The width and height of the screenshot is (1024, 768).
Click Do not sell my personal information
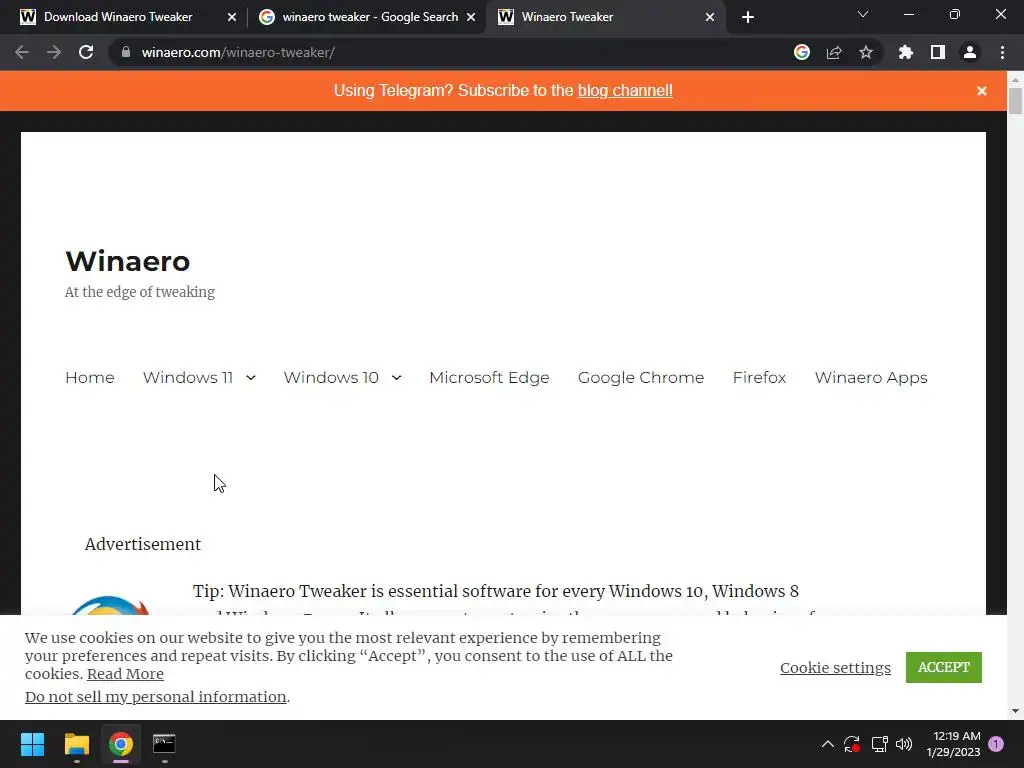point(155,697)
